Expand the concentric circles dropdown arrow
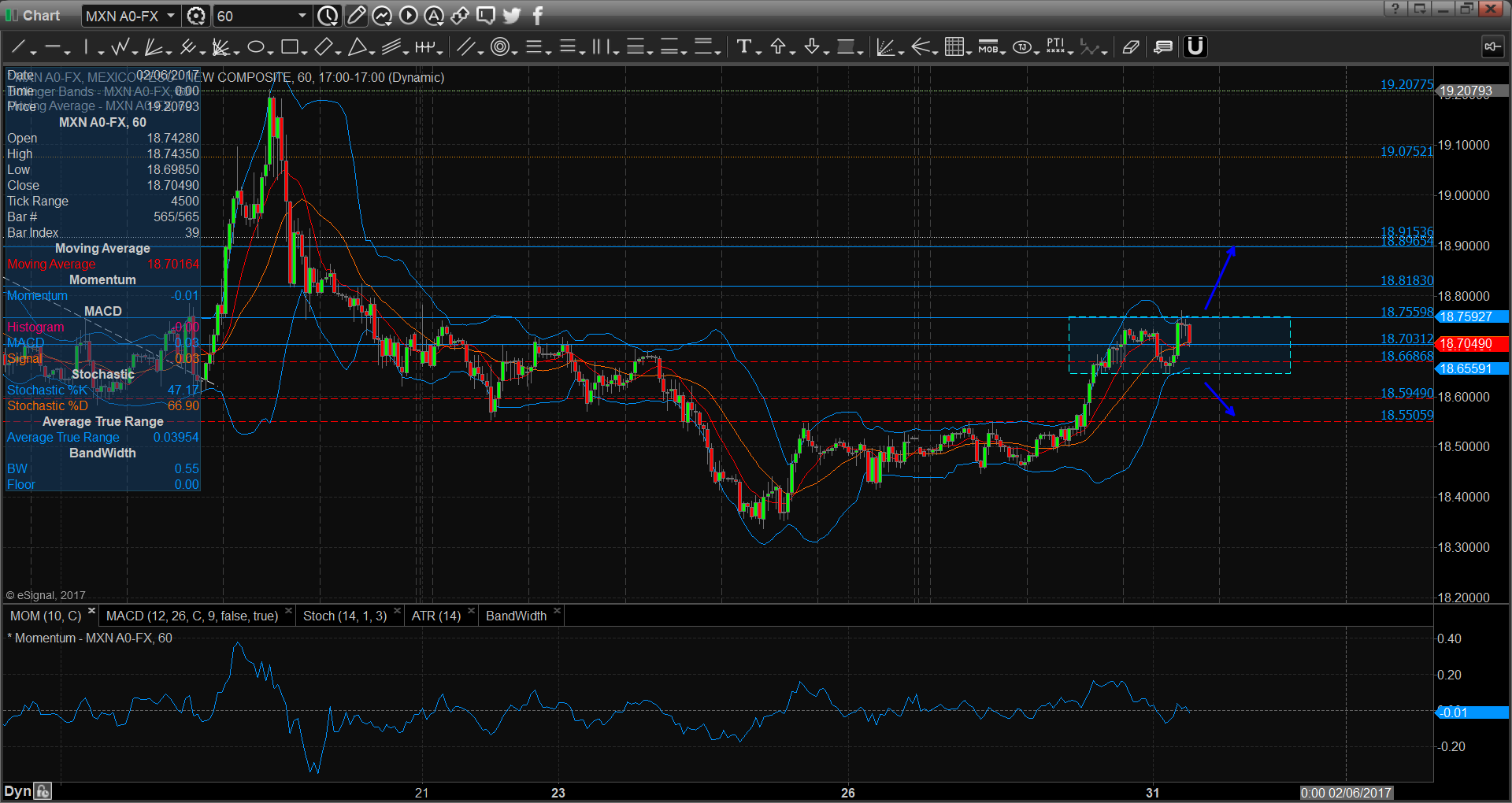The width and height of the screenshot is (1512, 803). click(514, 52)
